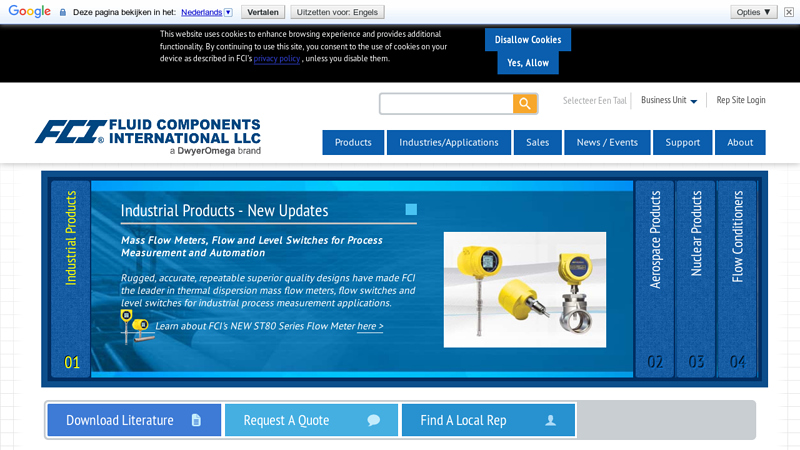Click Uitzetten voor: Engels button
Screen dimensions: 800x450
337,12
